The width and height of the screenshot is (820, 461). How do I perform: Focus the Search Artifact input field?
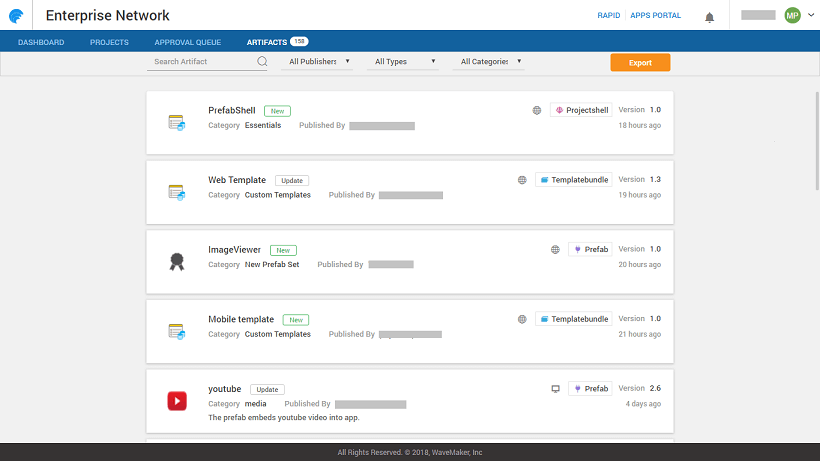203,62
